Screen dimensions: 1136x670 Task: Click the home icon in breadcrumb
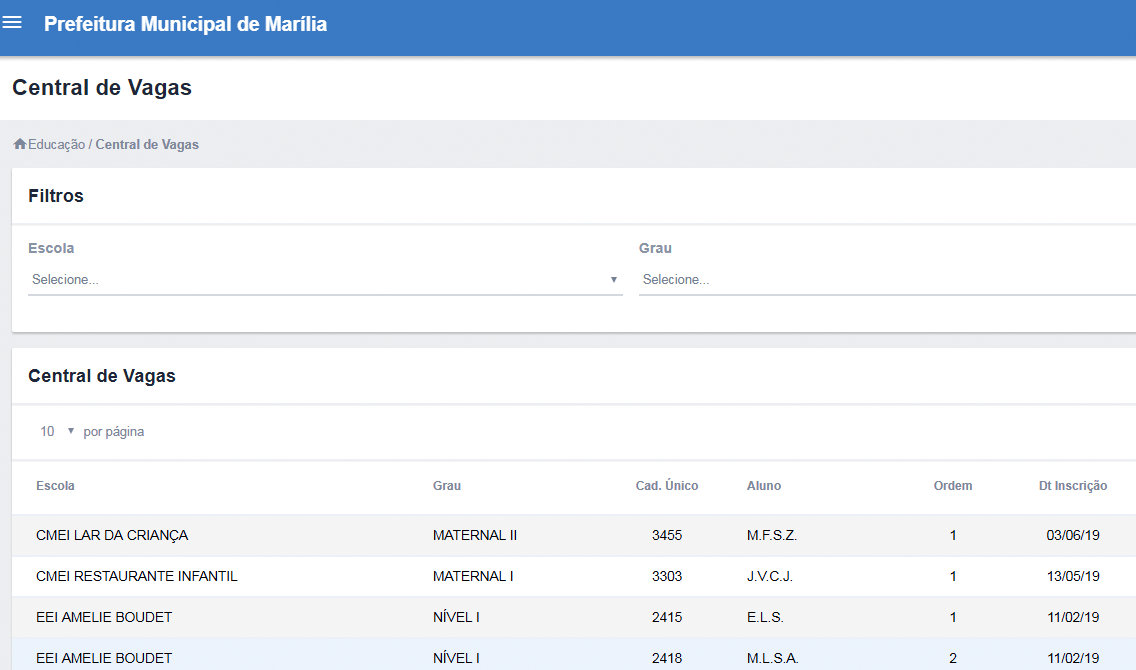tap(19, 145)
